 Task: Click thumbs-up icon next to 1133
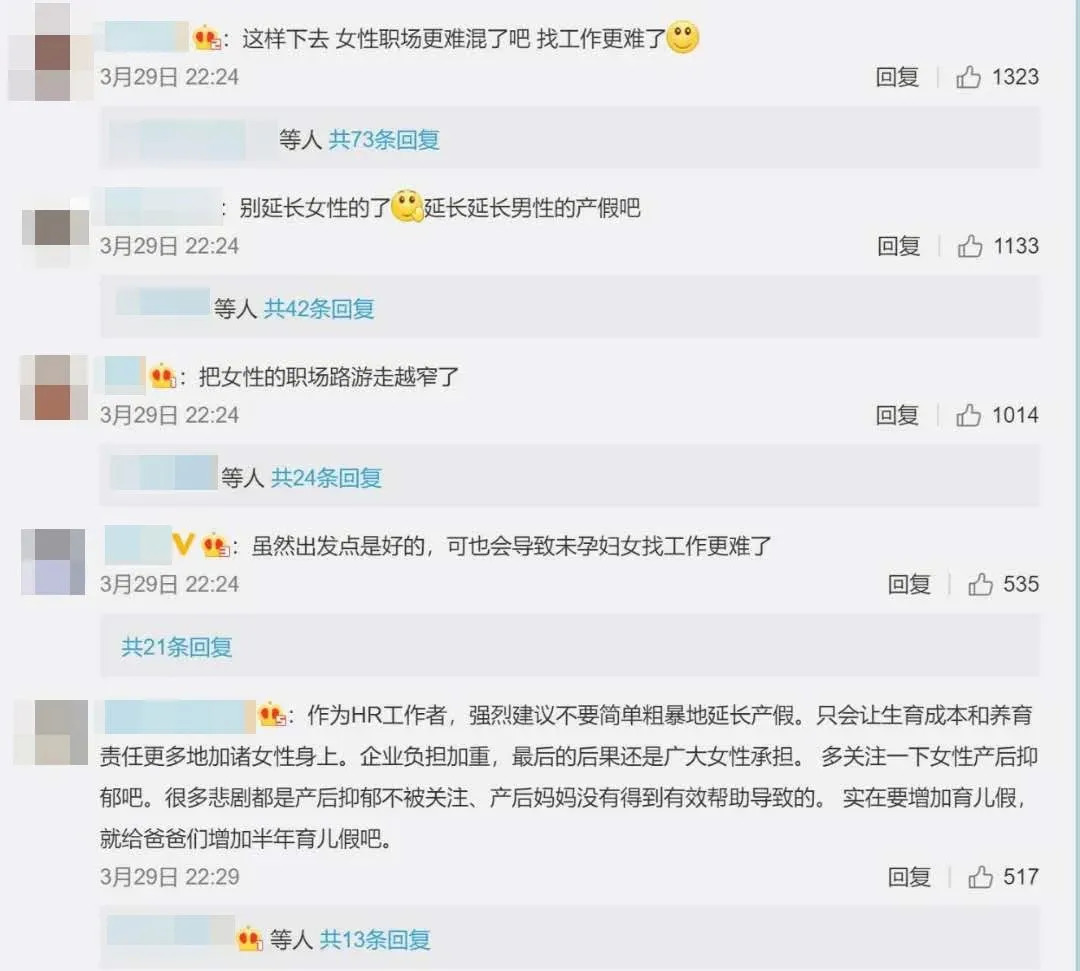(969, 246)
